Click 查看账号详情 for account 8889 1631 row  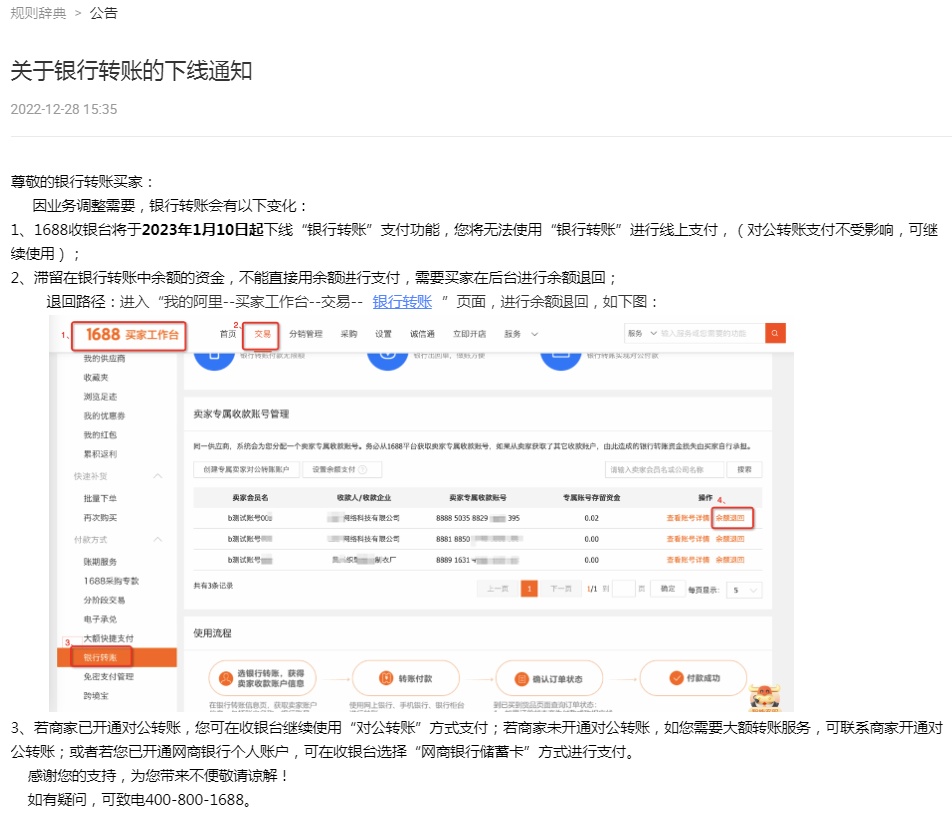(688, 560)
